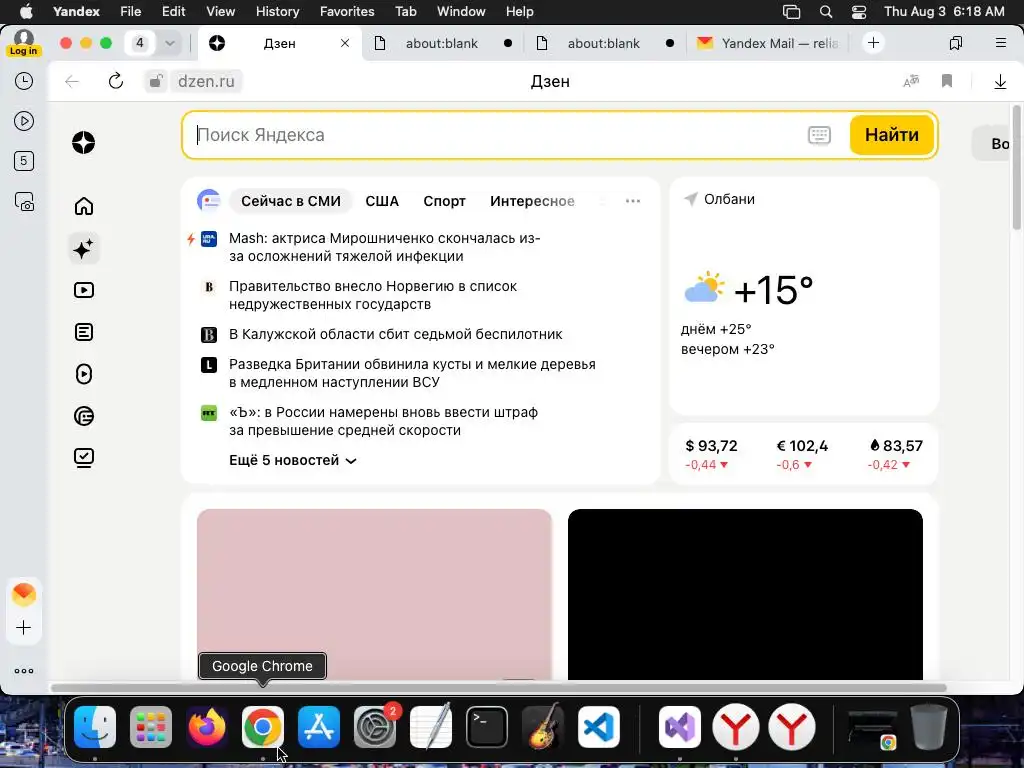Open the Разведка Британии headline
Screen dimensions: 1024x768
pos(412,373)
